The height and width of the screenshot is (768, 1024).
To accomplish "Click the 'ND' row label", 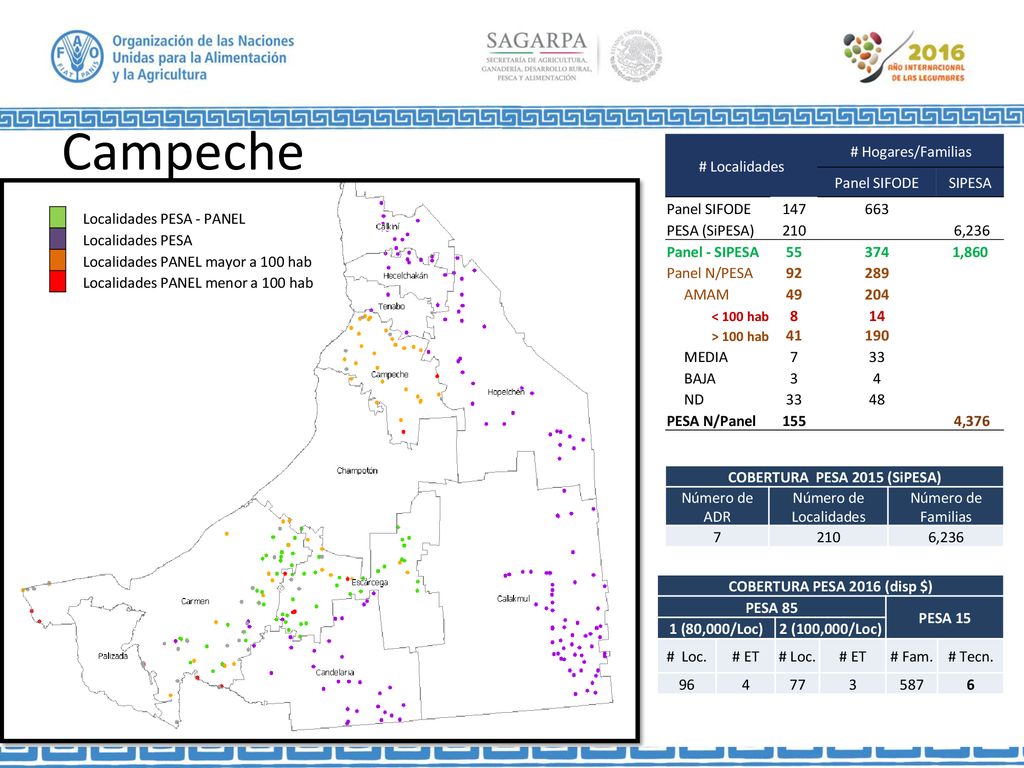I will tap(694, 400).
